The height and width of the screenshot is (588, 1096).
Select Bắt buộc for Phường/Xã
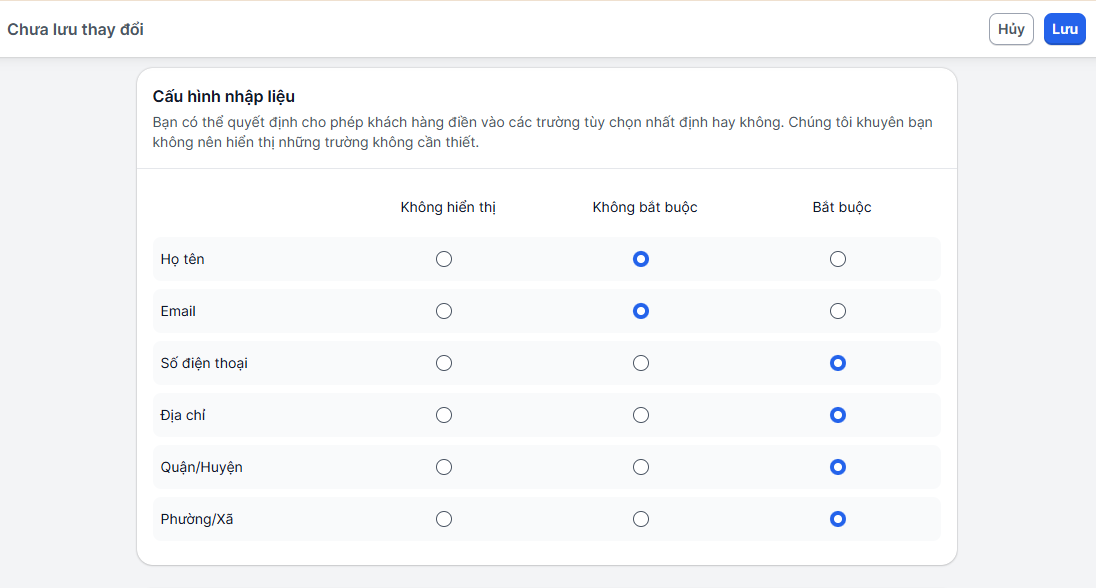[838, 519]
